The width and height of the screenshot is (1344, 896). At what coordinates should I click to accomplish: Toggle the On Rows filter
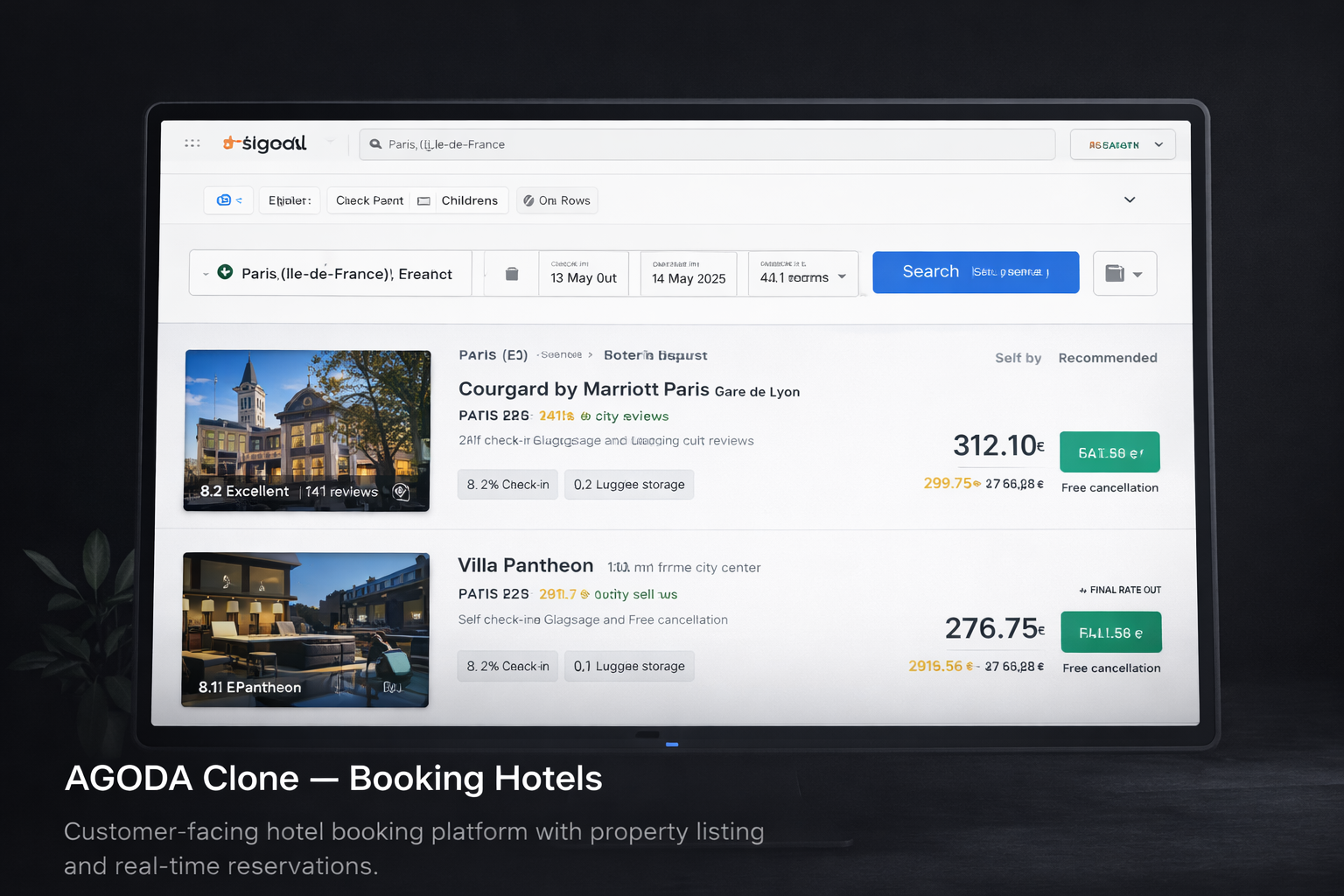pos(556,200)
